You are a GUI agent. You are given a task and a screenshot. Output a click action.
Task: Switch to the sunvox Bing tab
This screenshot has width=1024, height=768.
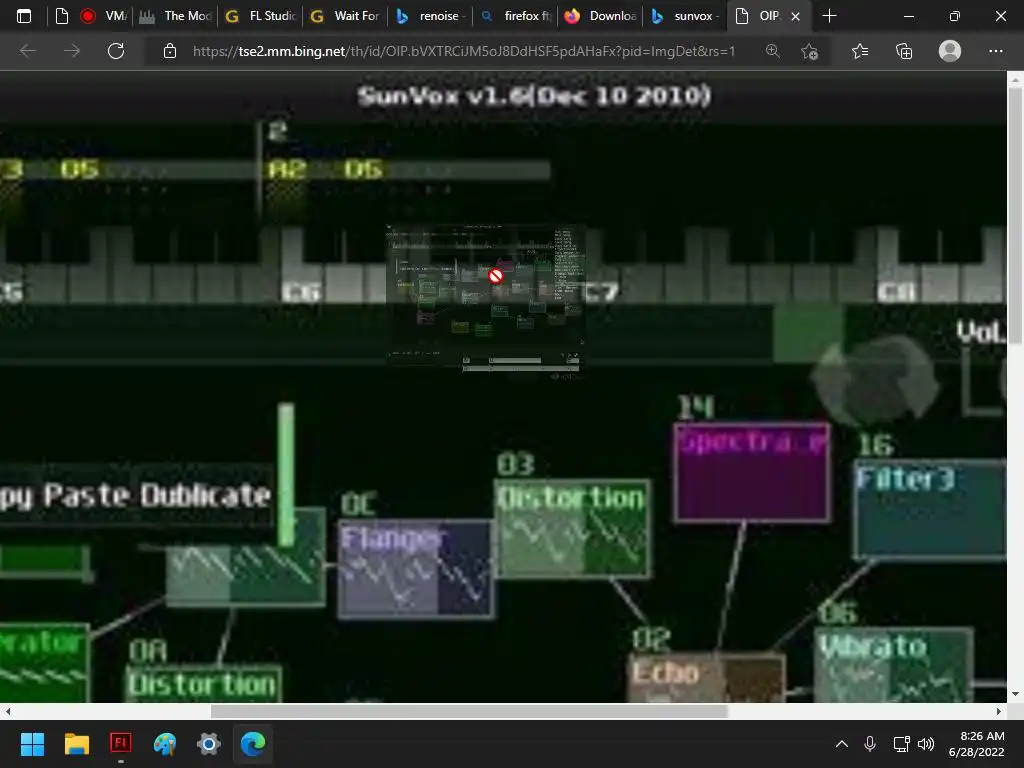click(x=685, y=16)
